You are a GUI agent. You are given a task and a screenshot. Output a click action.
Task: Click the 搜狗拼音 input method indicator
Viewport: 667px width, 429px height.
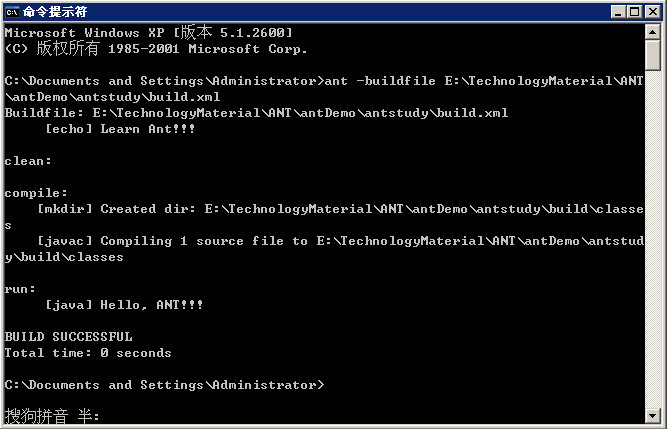click(37, 416)
